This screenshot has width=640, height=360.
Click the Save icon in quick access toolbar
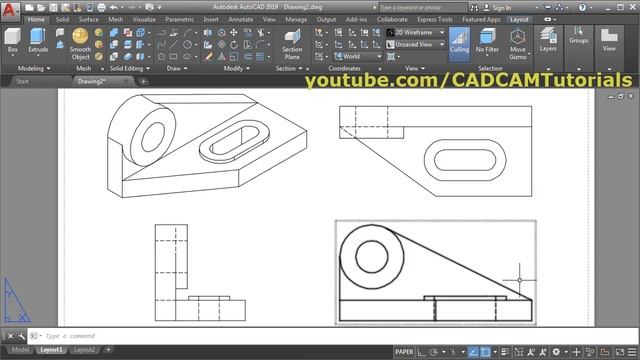53,7
